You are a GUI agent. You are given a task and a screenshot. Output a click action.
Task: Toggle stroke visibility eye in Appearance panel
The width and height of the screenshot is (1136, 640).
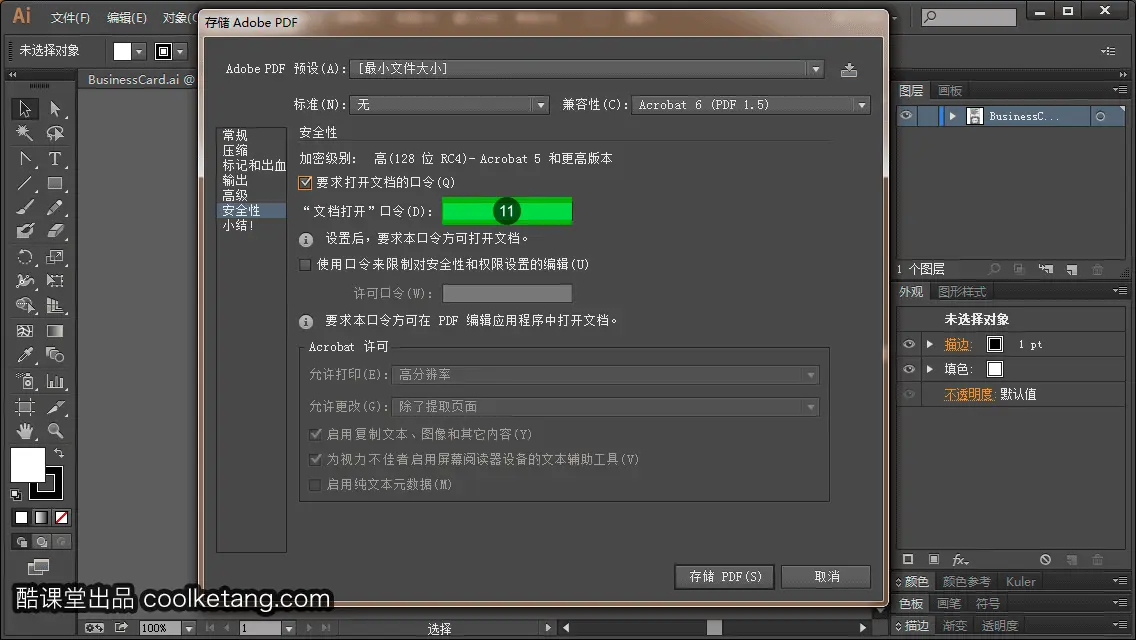pos(909,344)
